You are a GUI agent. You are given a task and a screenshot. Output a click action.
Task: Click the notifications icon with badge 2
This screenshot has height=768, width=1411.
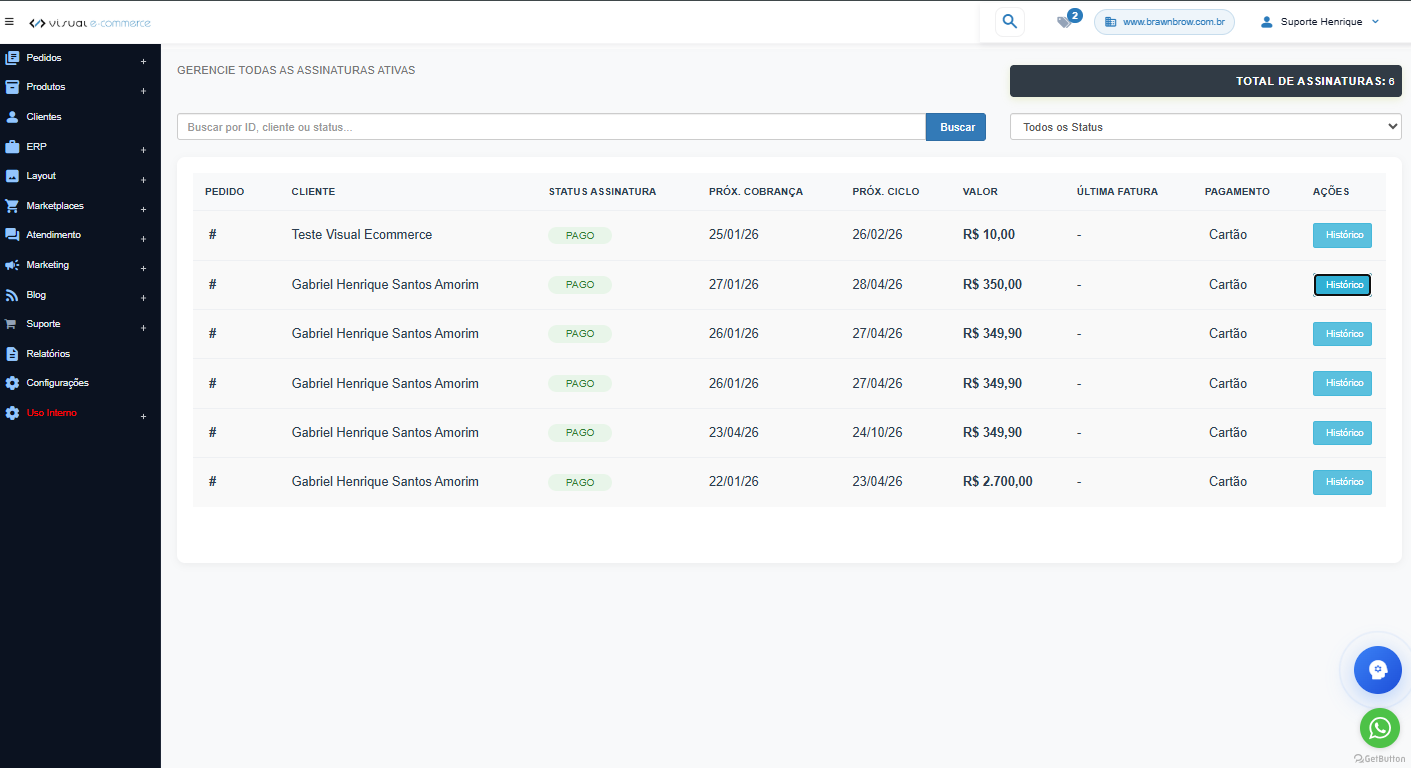pos(1066,21)
